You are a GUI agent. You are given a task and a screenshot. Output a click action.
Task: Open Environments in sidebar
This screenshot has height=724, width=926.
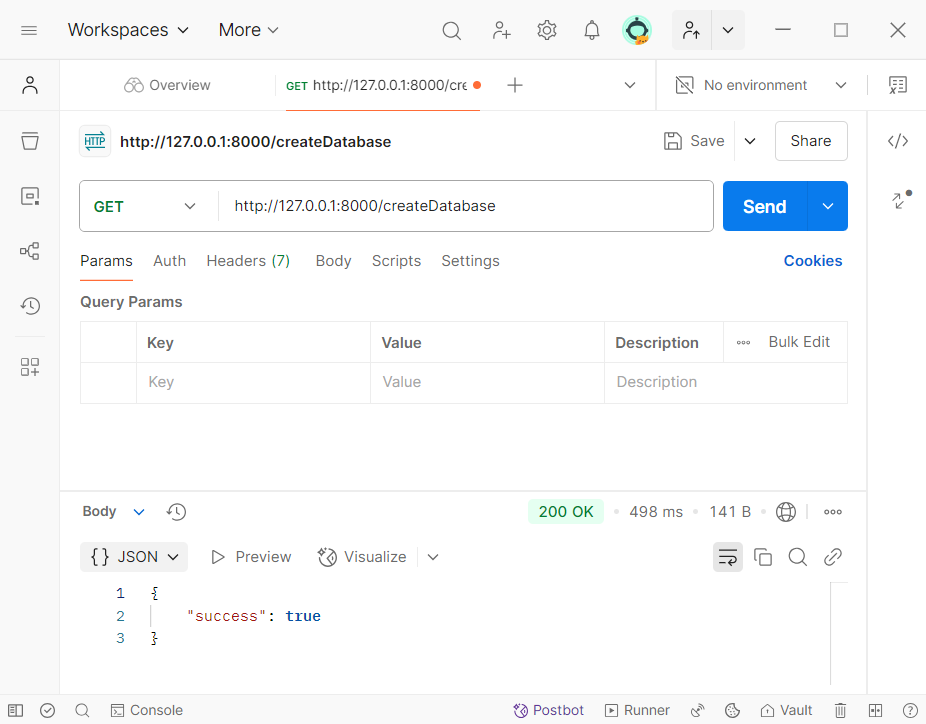[x=30, y=196]
